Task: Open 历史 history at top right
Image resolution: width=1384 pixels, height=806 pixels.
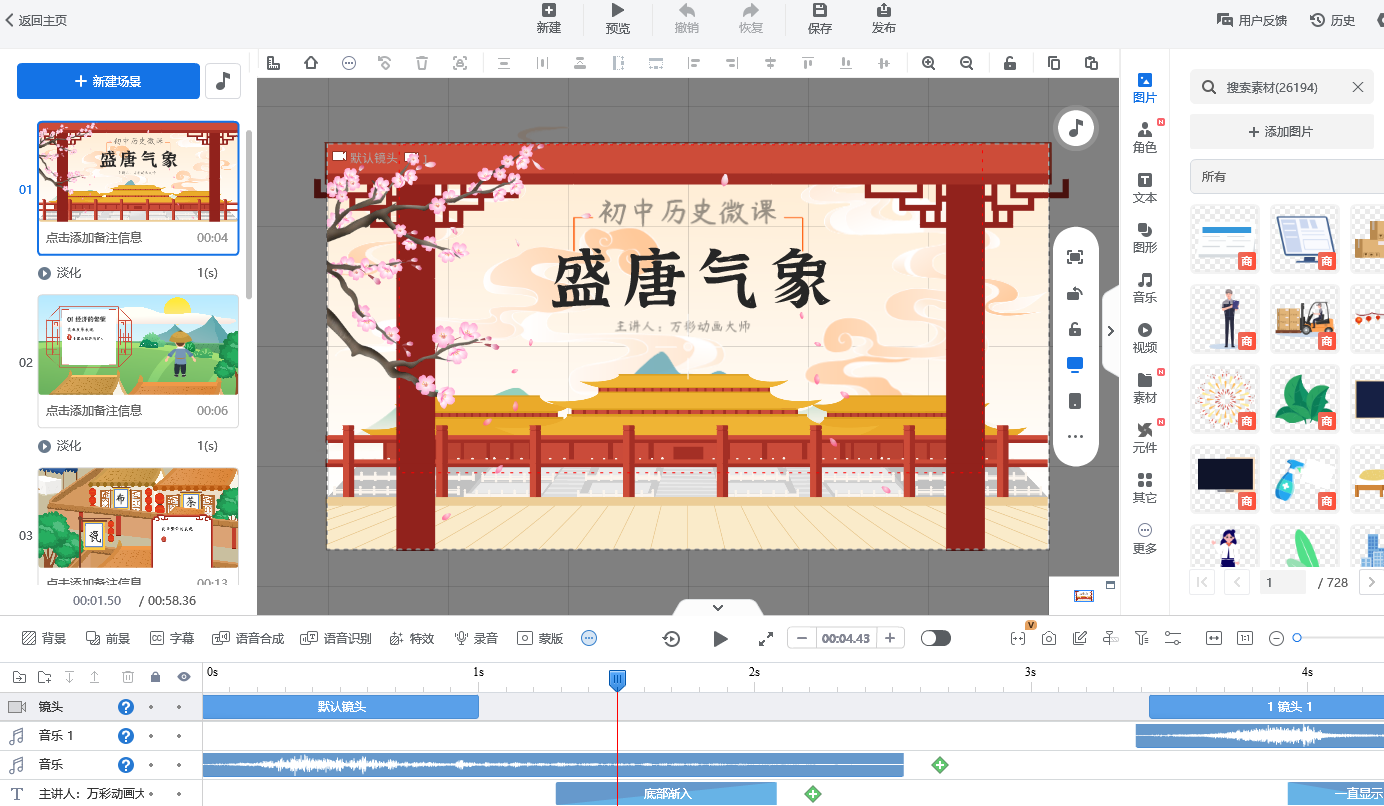Action: tap(1332, 20)
